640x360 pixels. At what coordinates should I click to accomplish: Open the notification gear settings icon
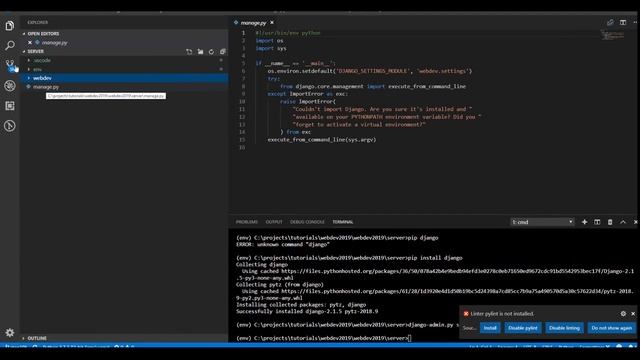623,313
